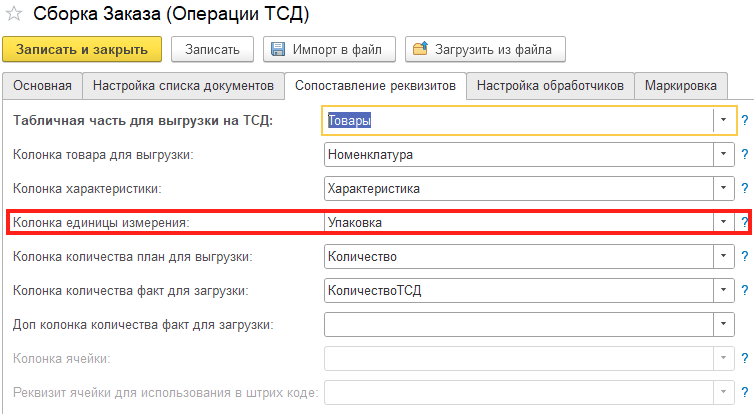Click the form title Сборка Заказа
The height and width of the screenshot is (414, 754).
coord(171,14)
